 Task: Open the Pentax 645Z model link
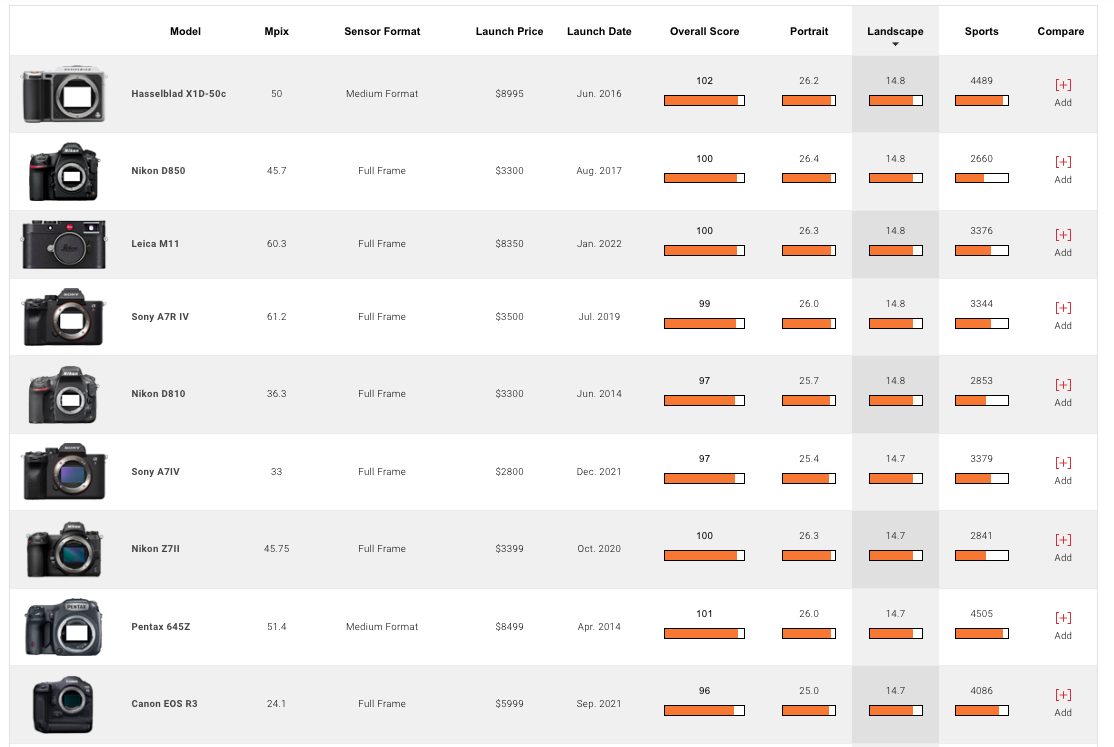tap(160, 627)
